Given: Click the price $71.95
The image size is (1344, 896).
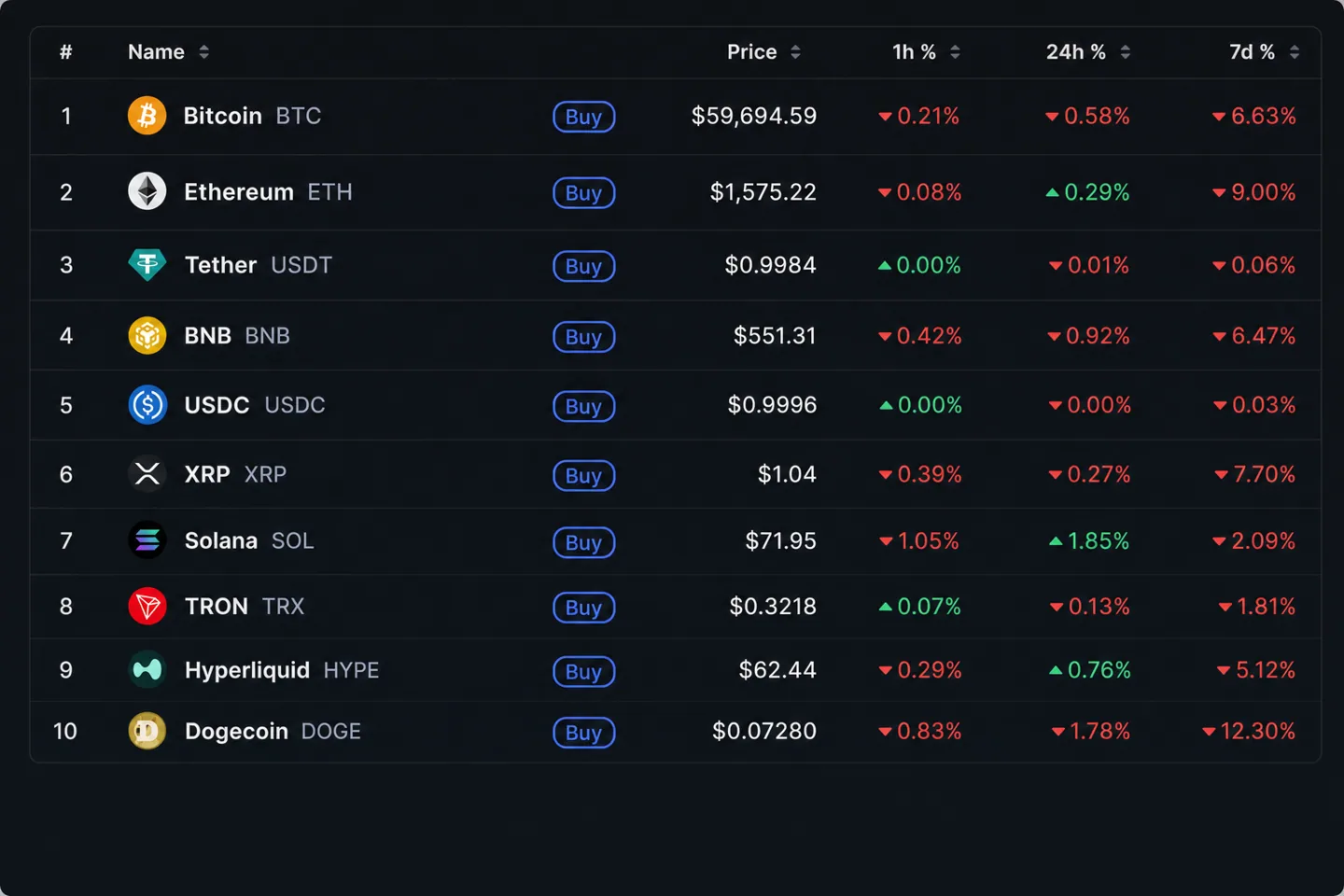Looking at the screenshot, I should click(781, 540).
